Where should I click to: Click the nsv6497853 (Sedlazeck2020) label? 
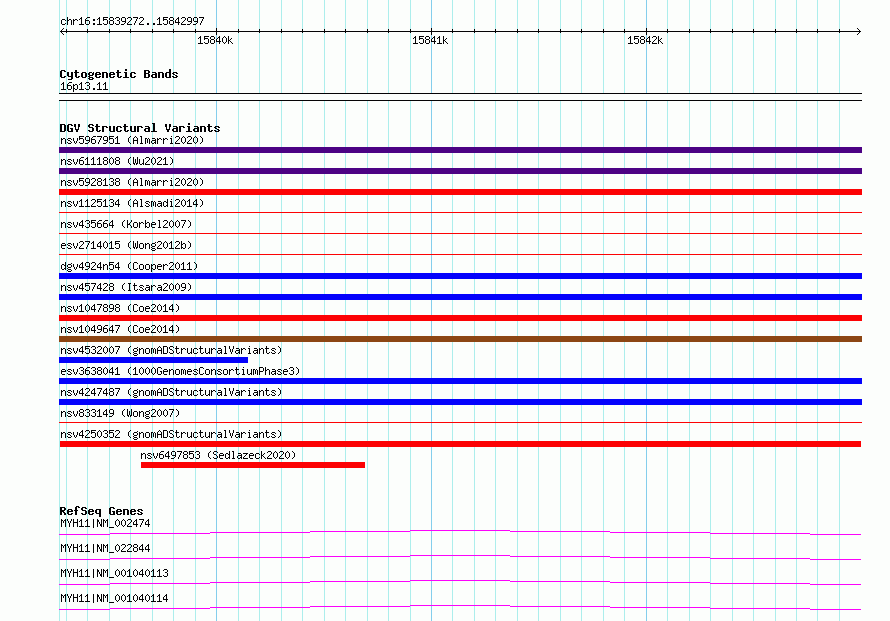click(218, 455)
